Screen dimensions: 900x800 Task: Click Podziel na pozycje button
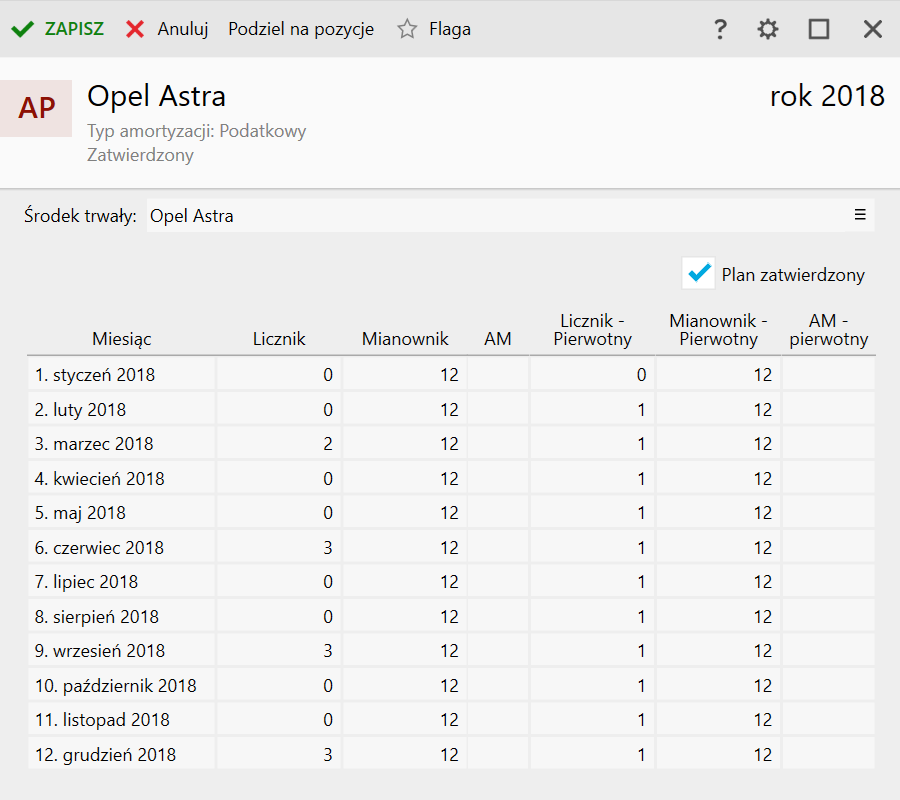point(301,29)
